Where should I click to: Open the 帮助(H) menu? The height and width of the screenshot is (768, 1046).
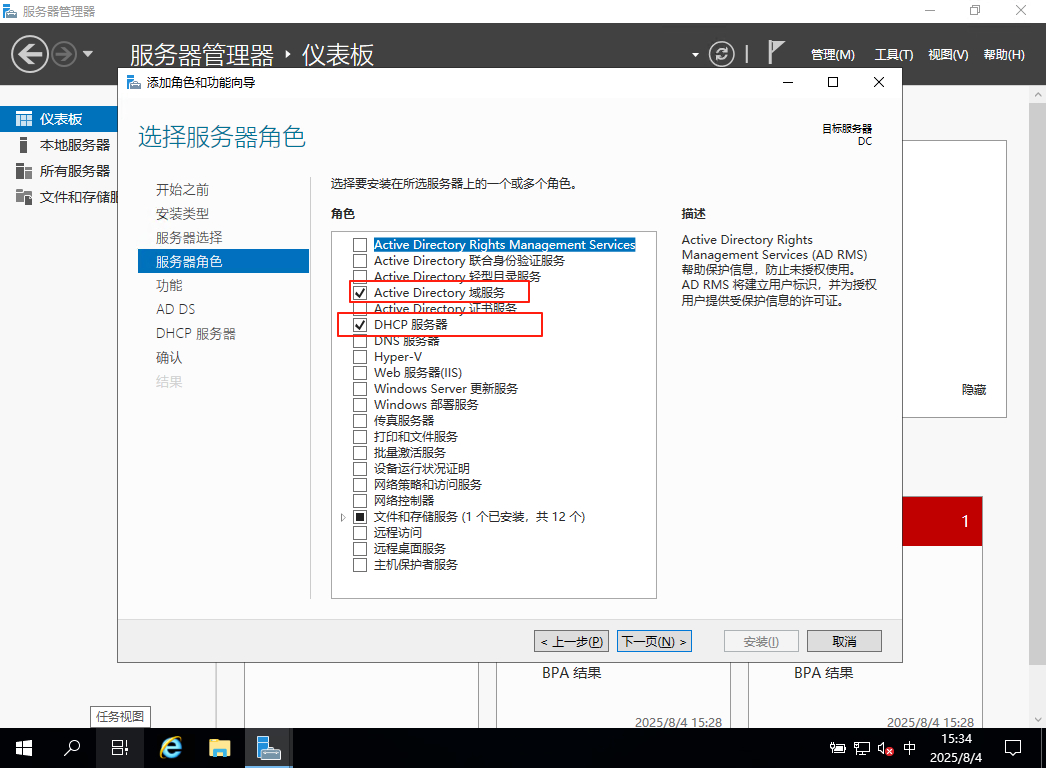point(1004,55)
